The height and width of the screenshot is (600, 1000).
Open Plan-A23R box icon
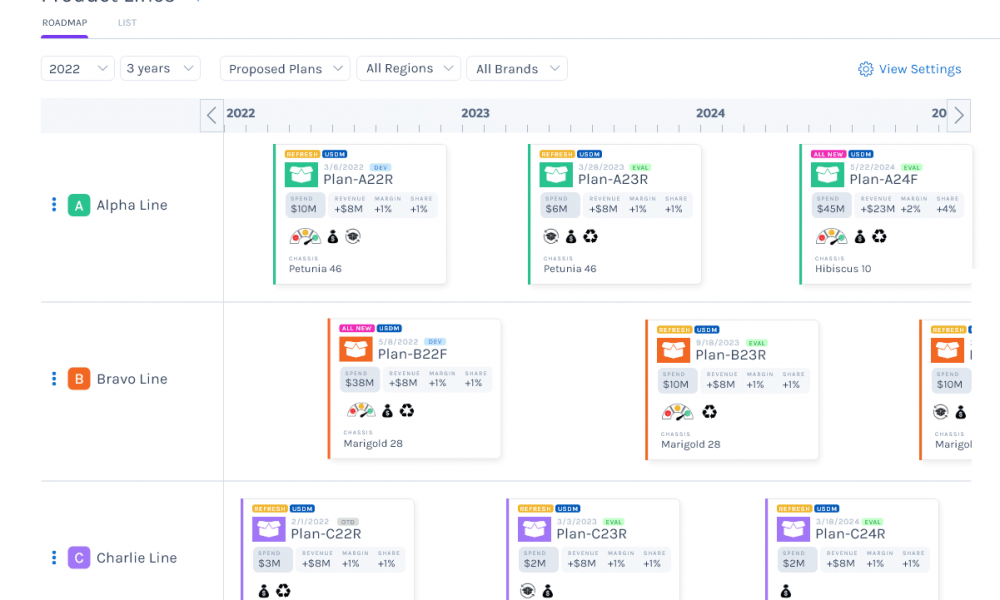point(555,175)
